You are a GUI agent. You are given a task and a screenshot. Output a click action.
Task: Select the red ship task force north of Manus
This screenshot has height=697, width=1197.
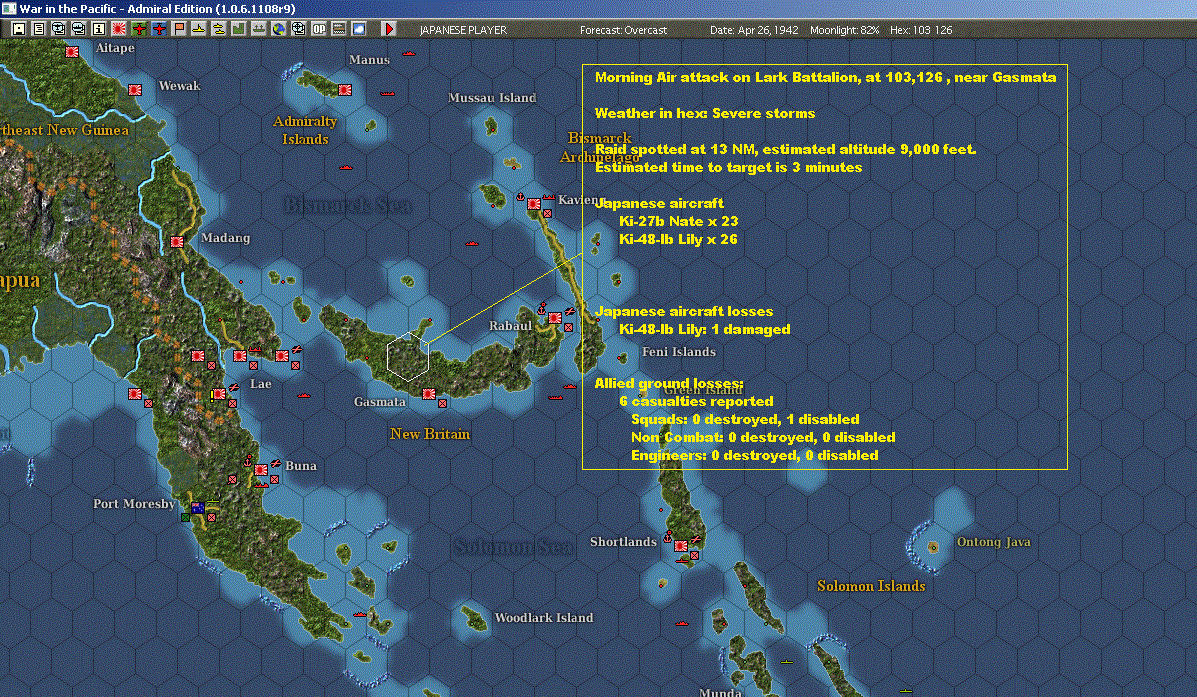coord(409,53)
